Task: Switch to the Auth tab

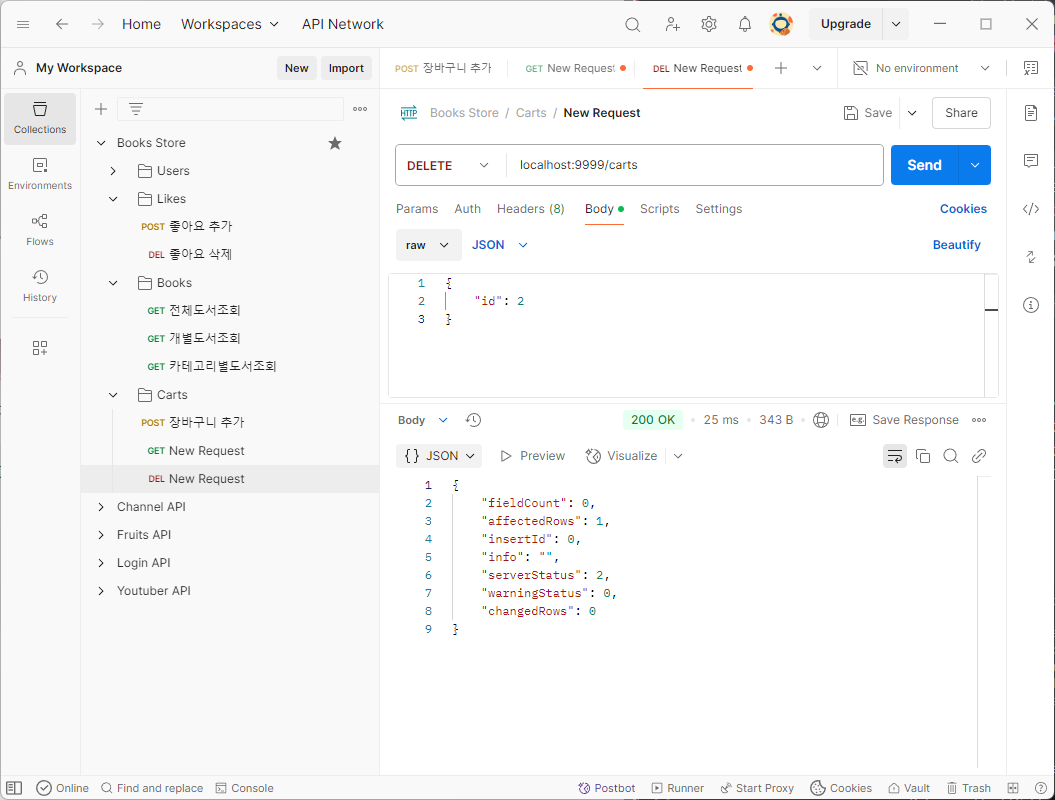Action: point(467,209)
